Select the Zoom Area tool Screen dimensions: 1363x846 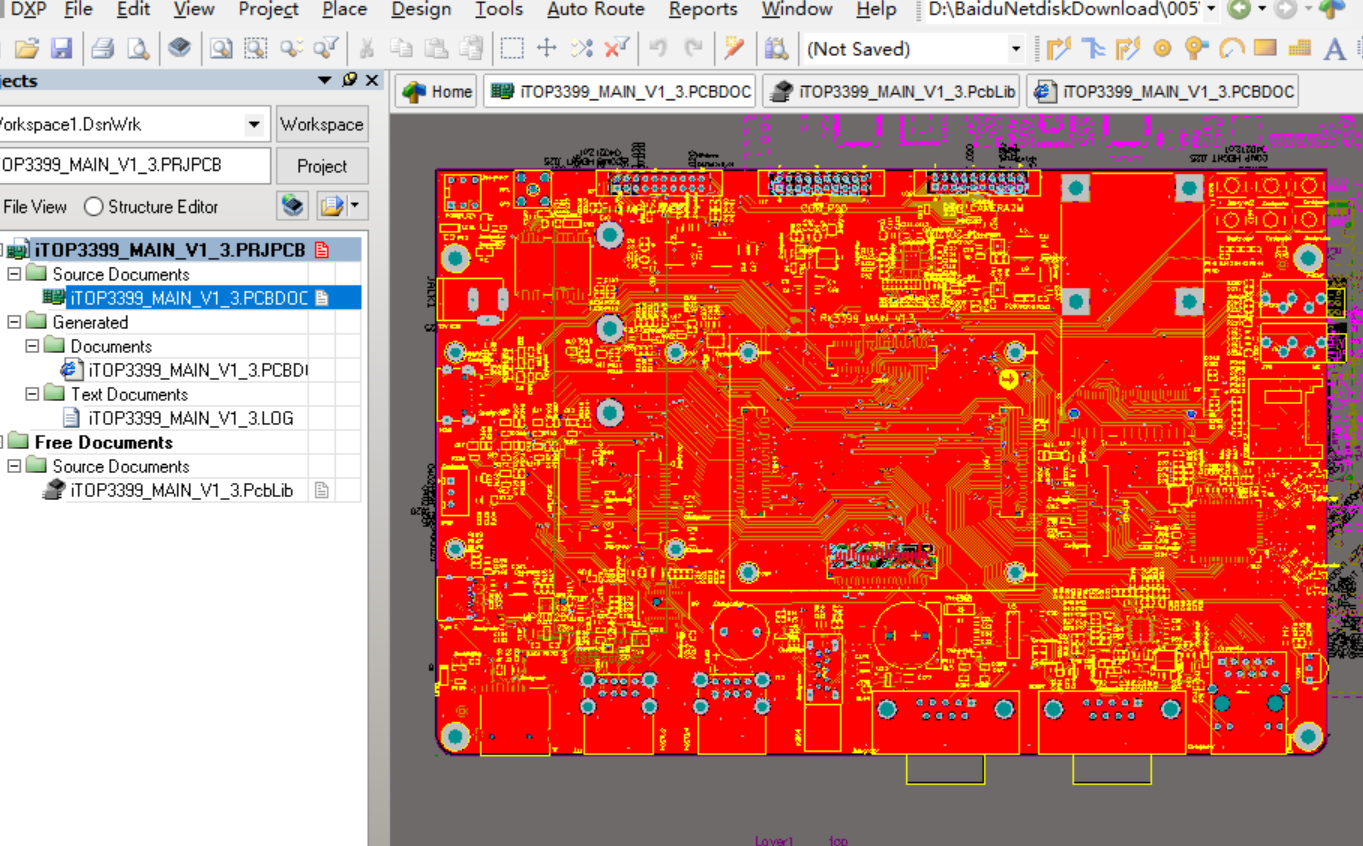point(256,48)
